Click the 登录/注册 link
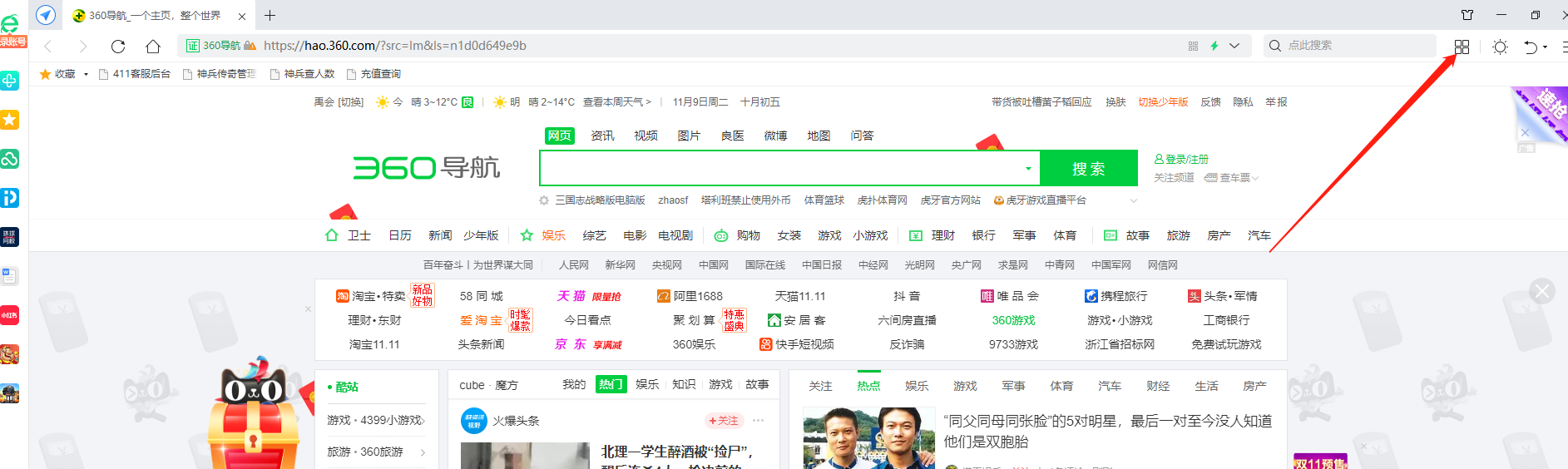The height and width of the screenshot is (469, 1568). (1181, 159)
